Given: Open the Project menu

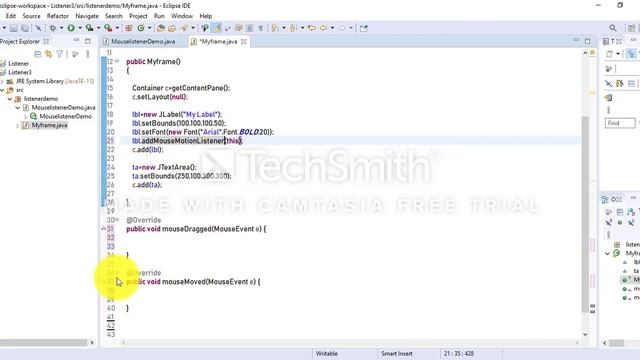Looking at the screenshot, I should [138, 16].
